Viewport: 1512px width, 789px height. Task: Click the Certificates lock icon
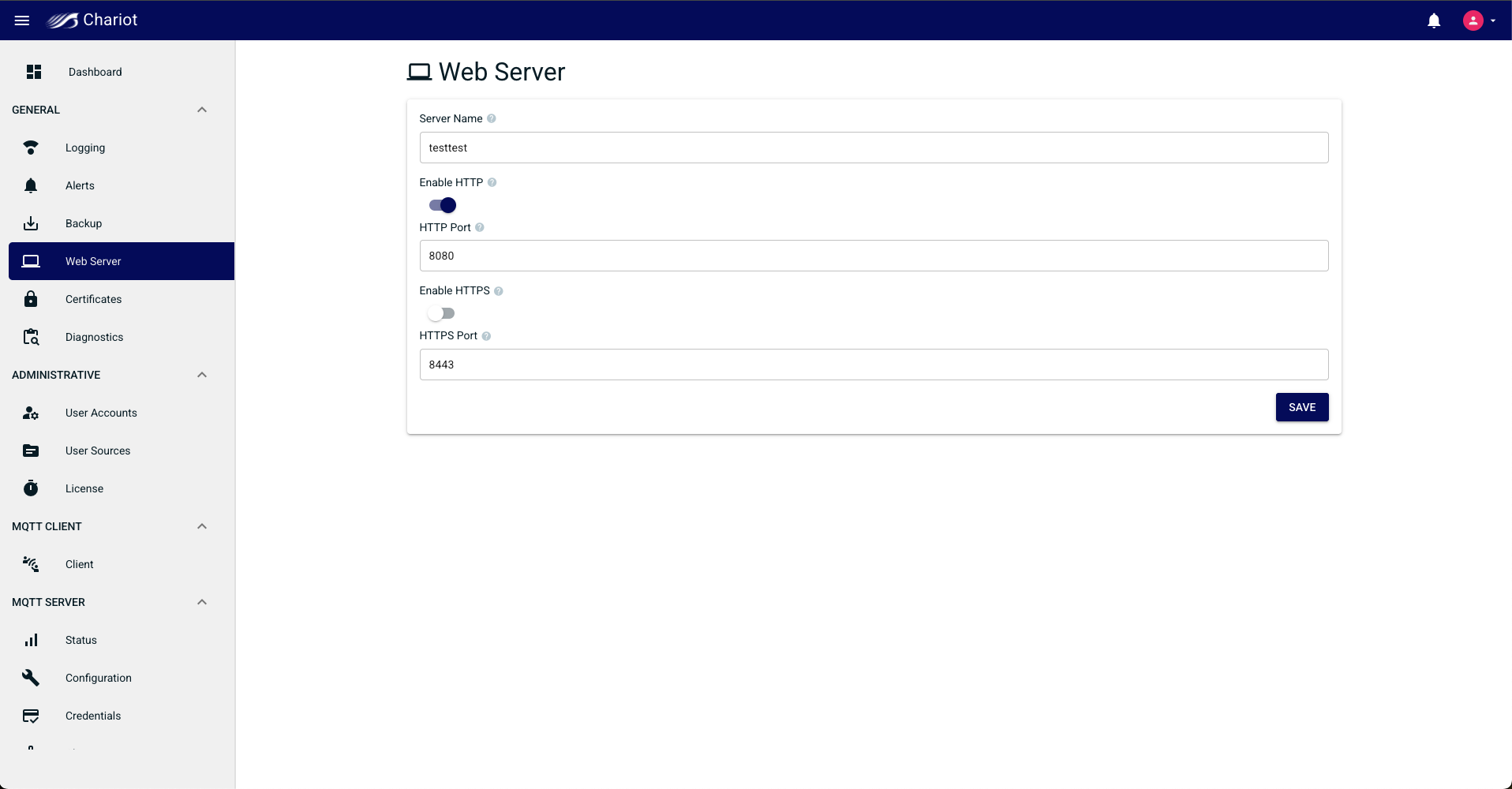click(31, 299)
